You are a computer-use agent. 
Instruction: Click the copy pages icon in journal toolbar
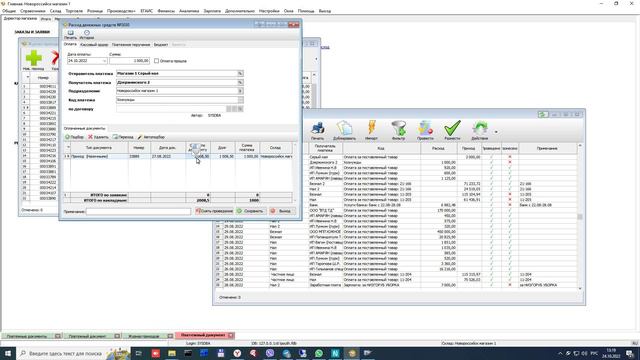(x=344, y=128)
